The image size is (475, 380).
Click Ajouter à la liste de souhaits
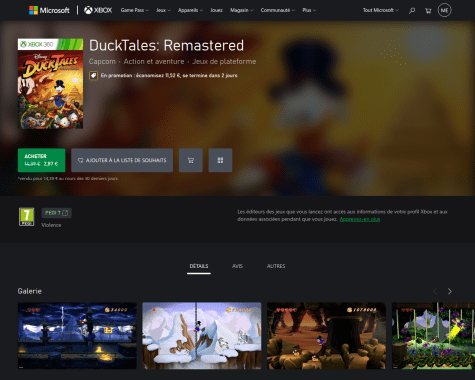tap(122, 160)
